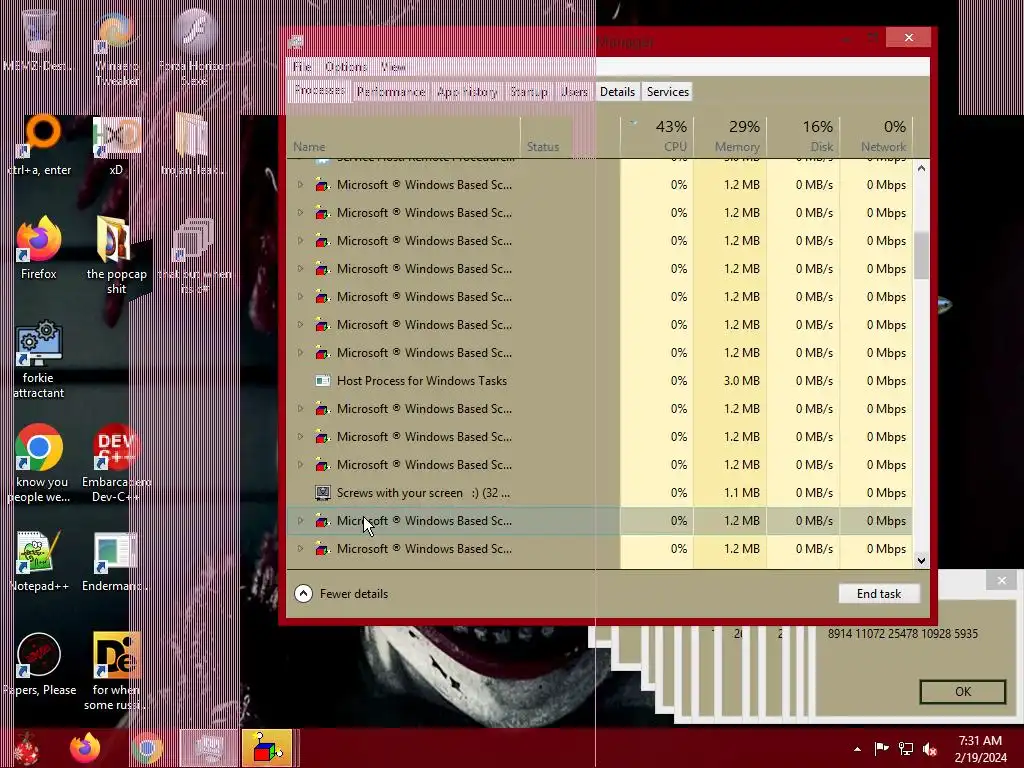This screenshot has width=1024, height=768.
Task: Expand the Microsoft script row below Host Process
Action: tap(300, 409)
